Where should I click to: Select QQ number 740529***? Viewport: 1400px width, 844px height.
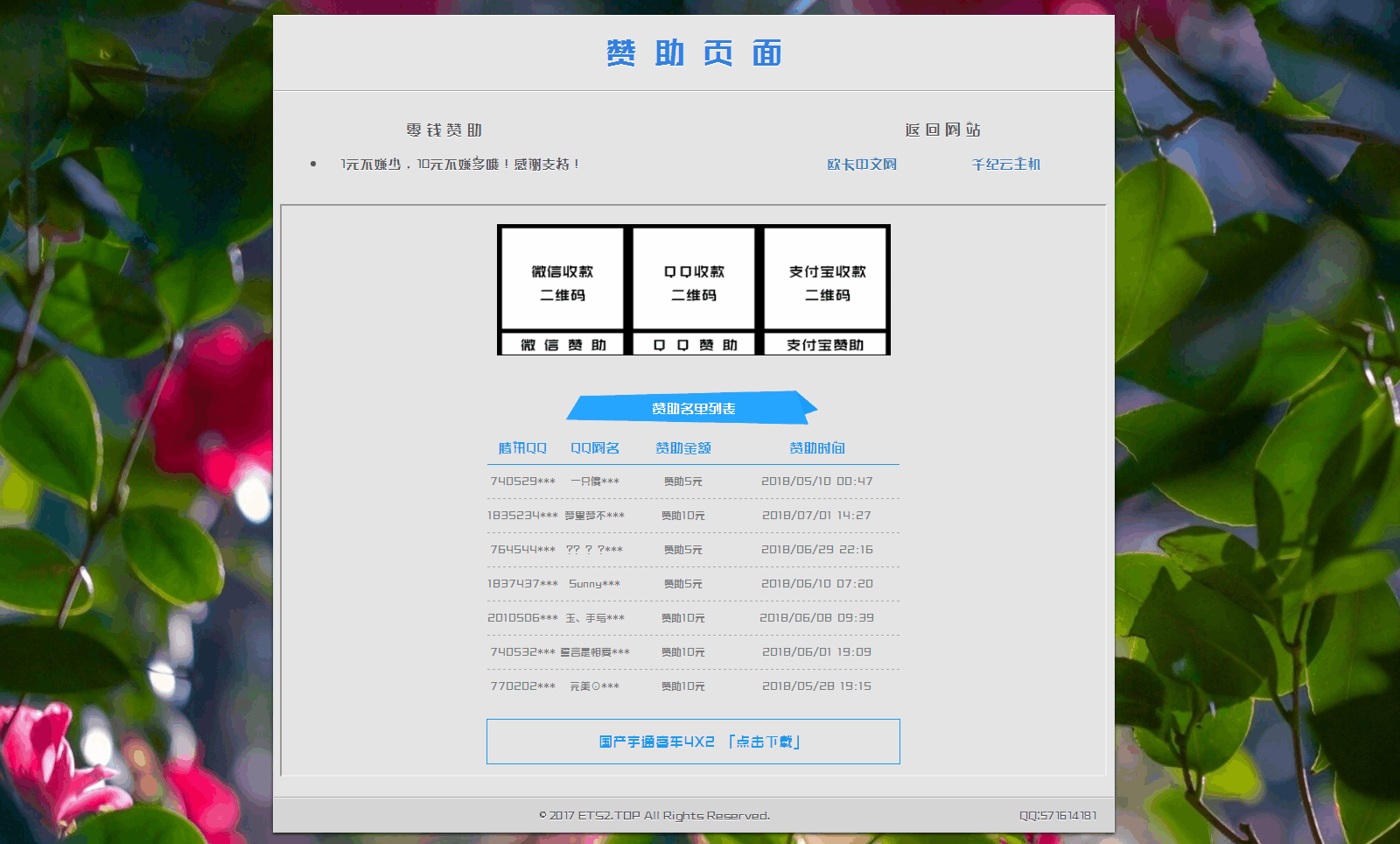click(522, 481)
